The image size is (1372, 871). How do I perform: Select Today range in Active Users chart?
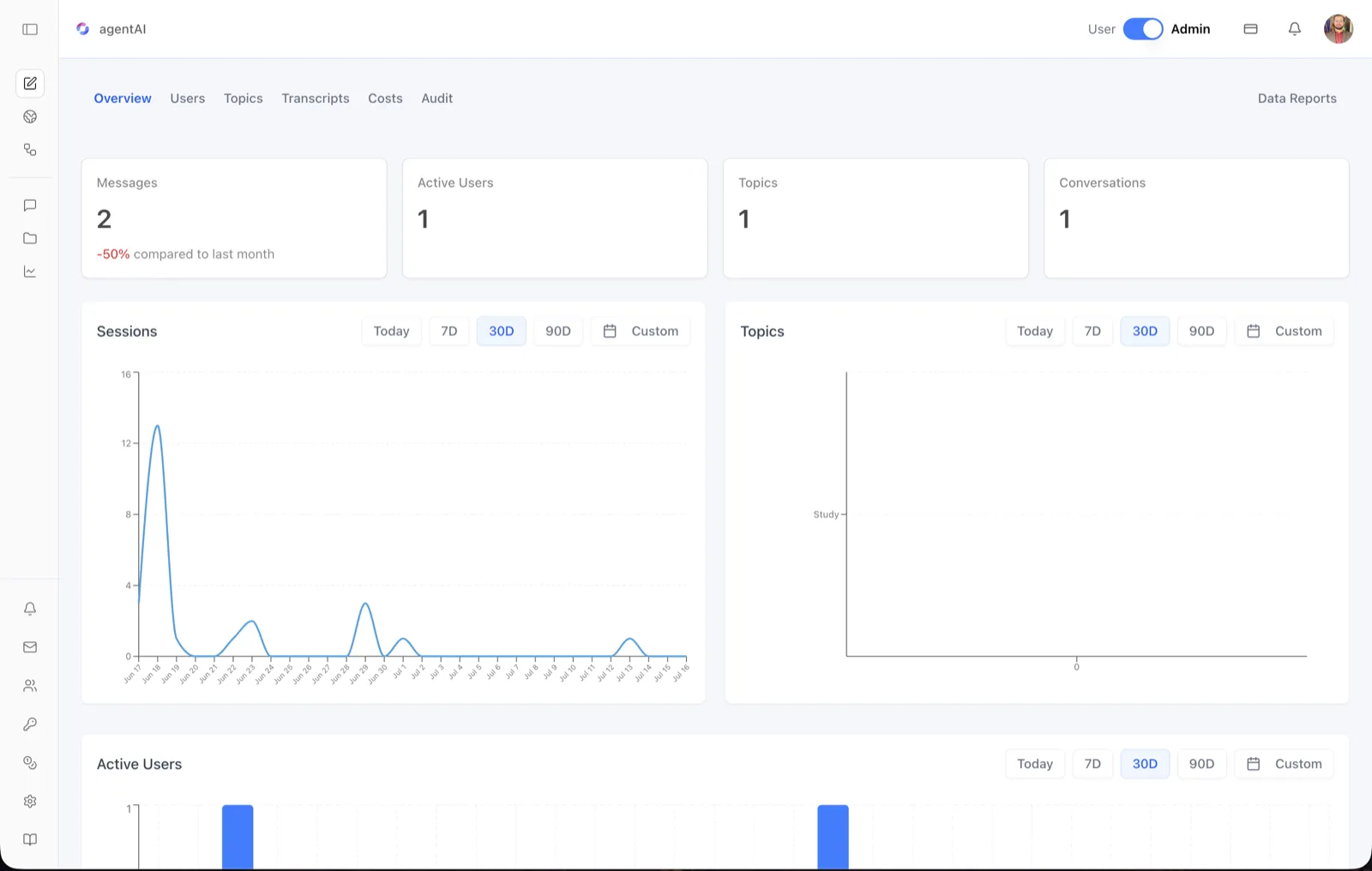click(x=1035, y=764)
